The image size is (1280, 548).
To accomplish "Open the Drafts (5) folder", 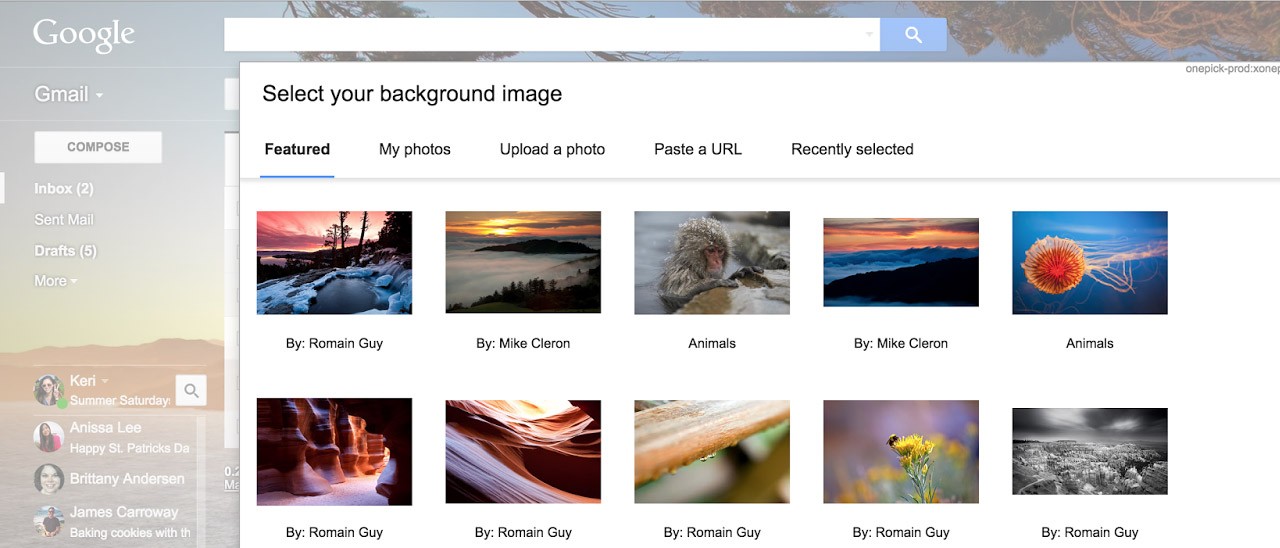I will 65,251.
